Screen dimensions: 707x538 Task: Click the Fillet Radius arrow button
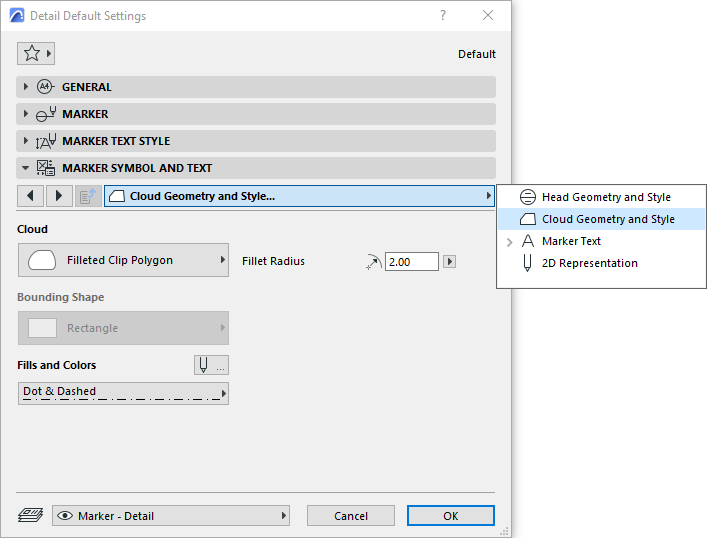coord(449,262)
